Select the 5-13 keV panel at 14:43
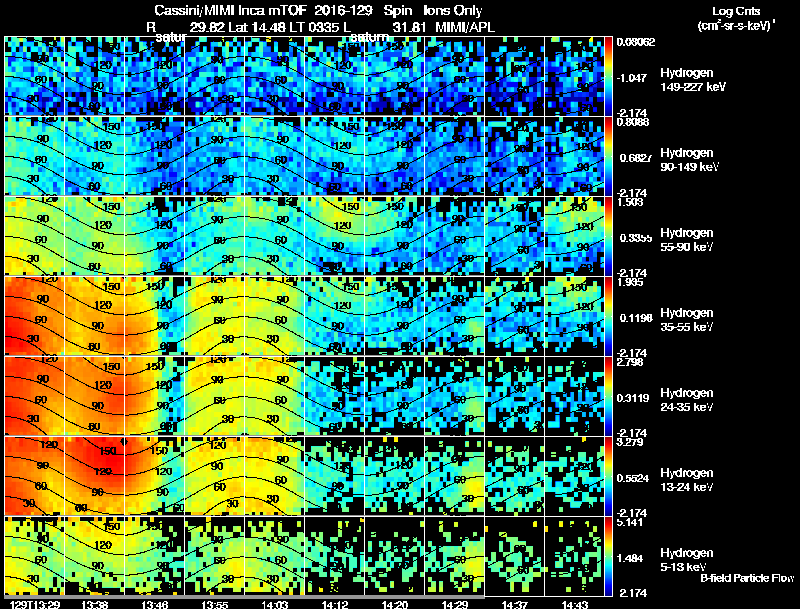 pos(574,556)
